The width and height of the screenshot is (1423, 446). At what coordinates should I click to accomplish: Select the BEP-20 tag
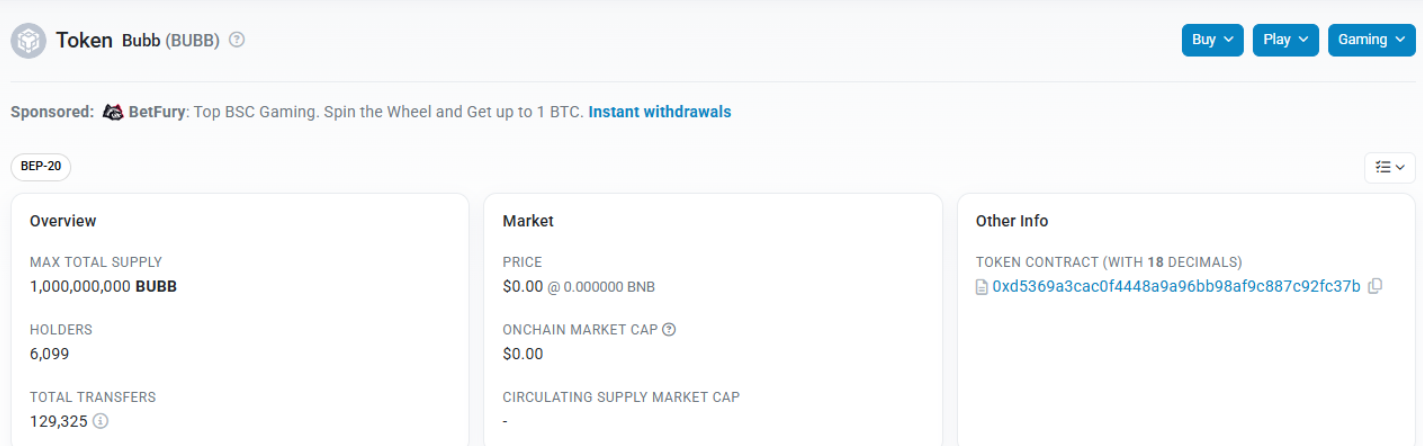click(41, 167)
